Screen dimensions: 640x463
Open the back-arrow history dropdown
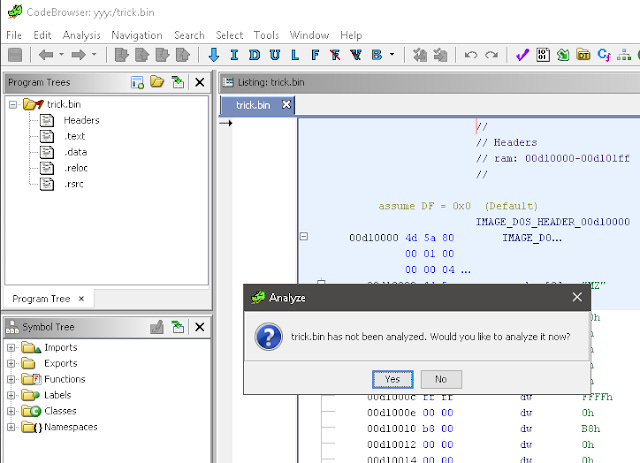[61, 54]
